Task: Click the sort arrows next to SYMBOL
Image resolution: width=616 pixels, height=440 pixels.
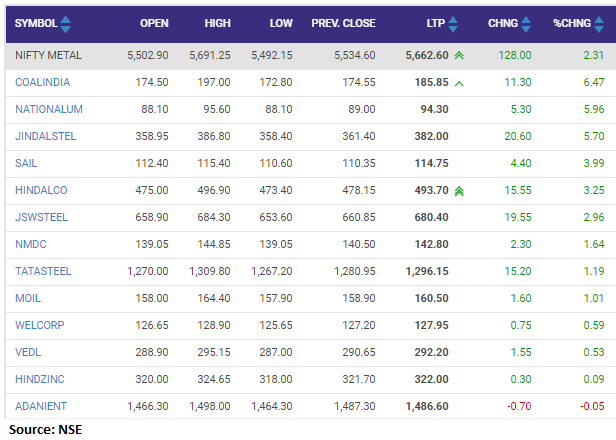Action: (66, 23)
